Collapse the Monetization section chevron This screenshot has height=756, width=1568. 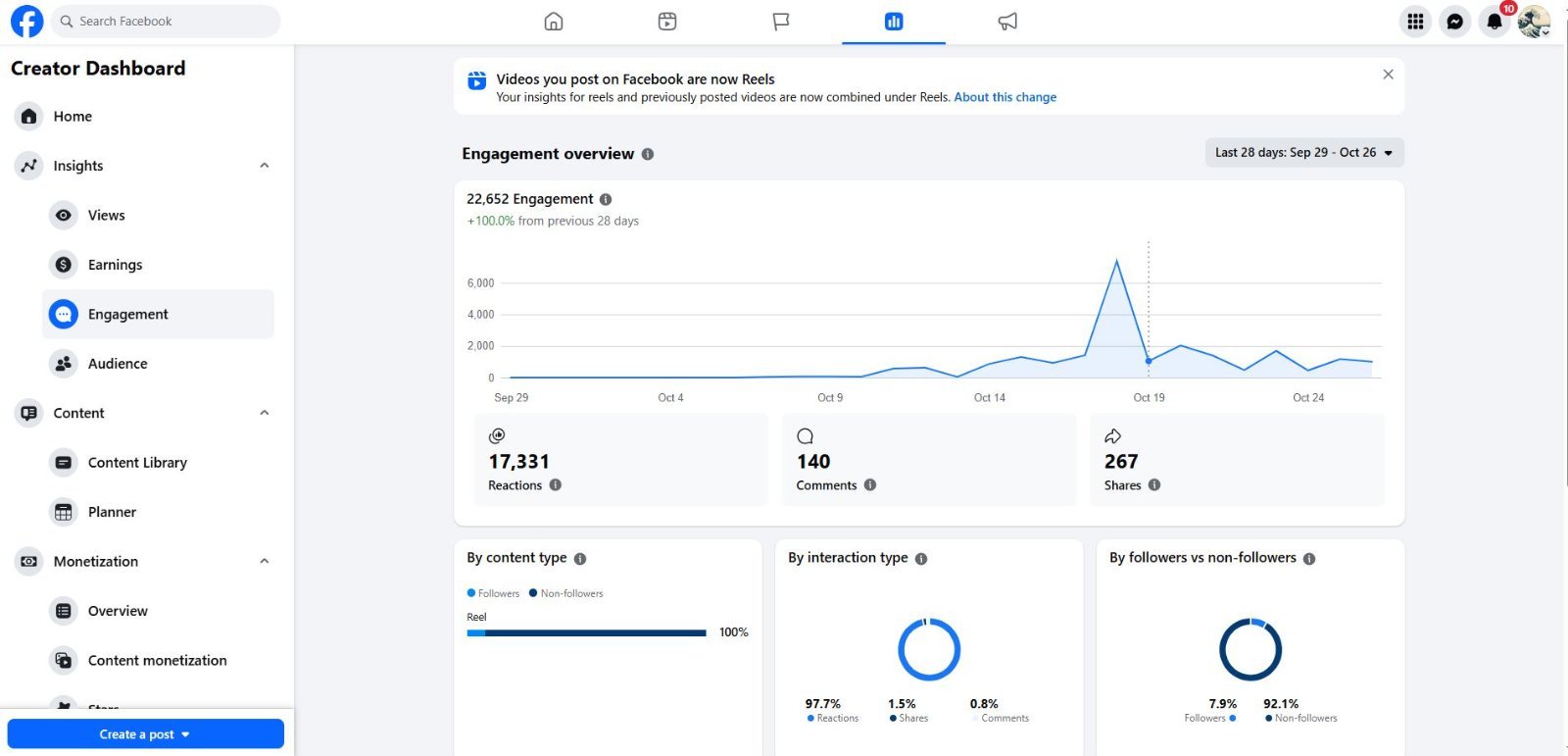point(264,562)
